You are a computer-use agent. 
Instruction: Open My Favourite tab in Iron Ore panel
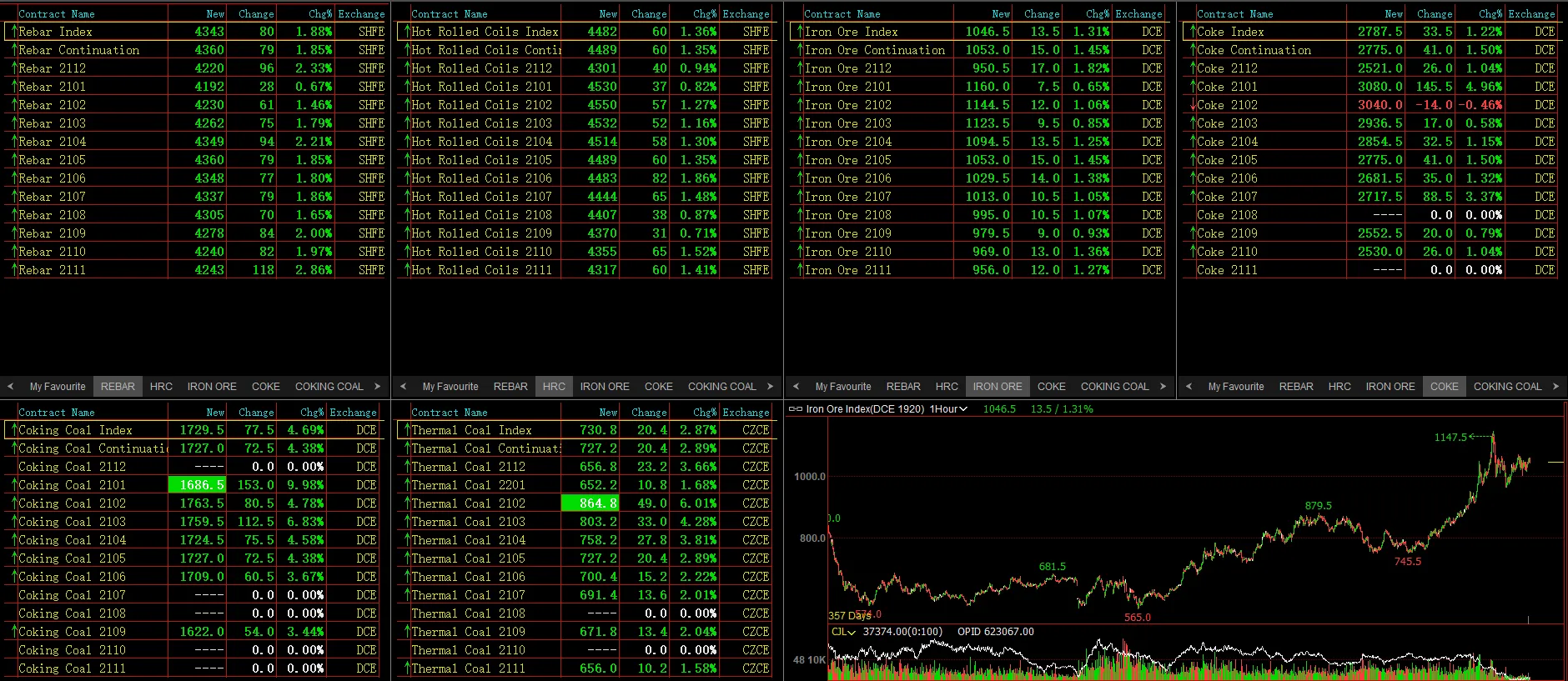pyautogui.click(x=843, y=387)
